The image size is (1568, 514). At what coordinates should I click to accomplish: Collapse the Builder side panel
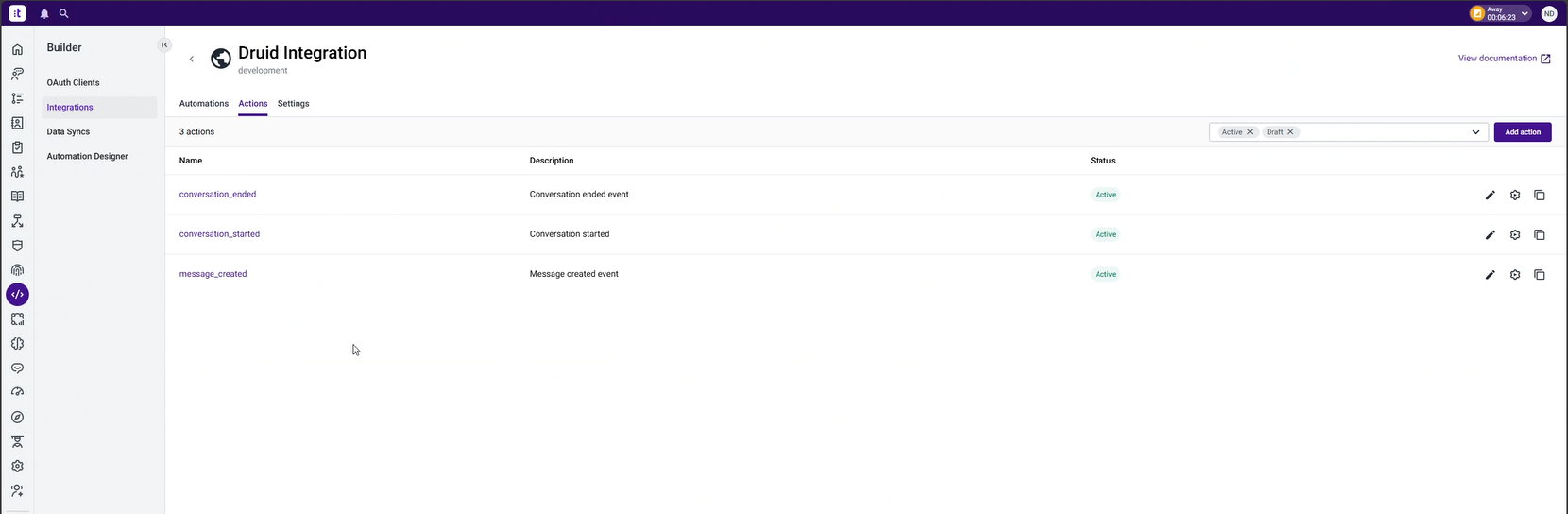coord(164,44)
